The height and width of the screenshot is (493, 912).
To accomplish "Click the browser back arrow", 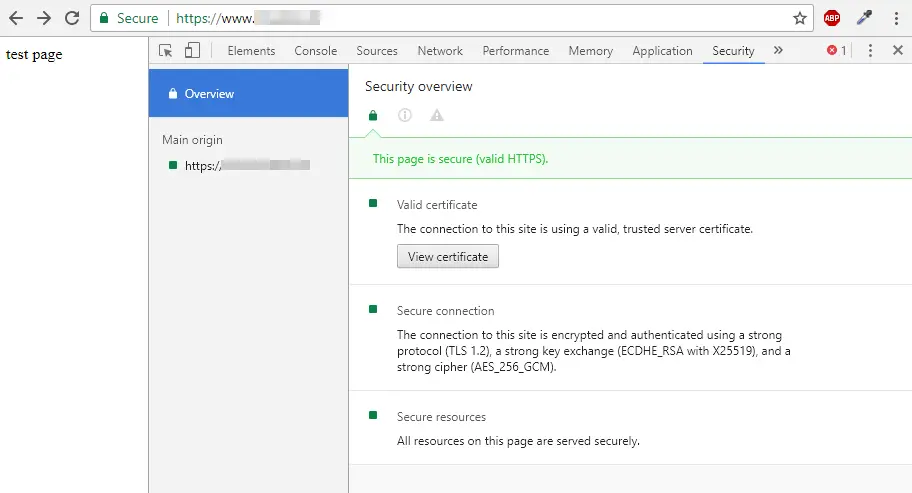I will coord(16,18).
